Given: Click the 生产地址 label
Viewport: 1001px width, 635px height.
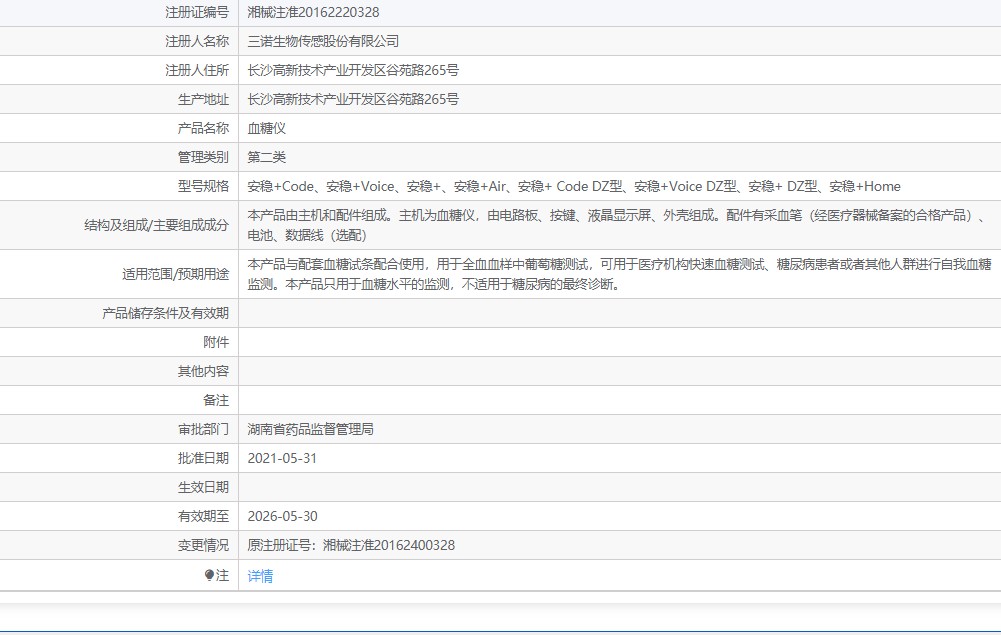Looking at the screenshot, I should 203,99.
